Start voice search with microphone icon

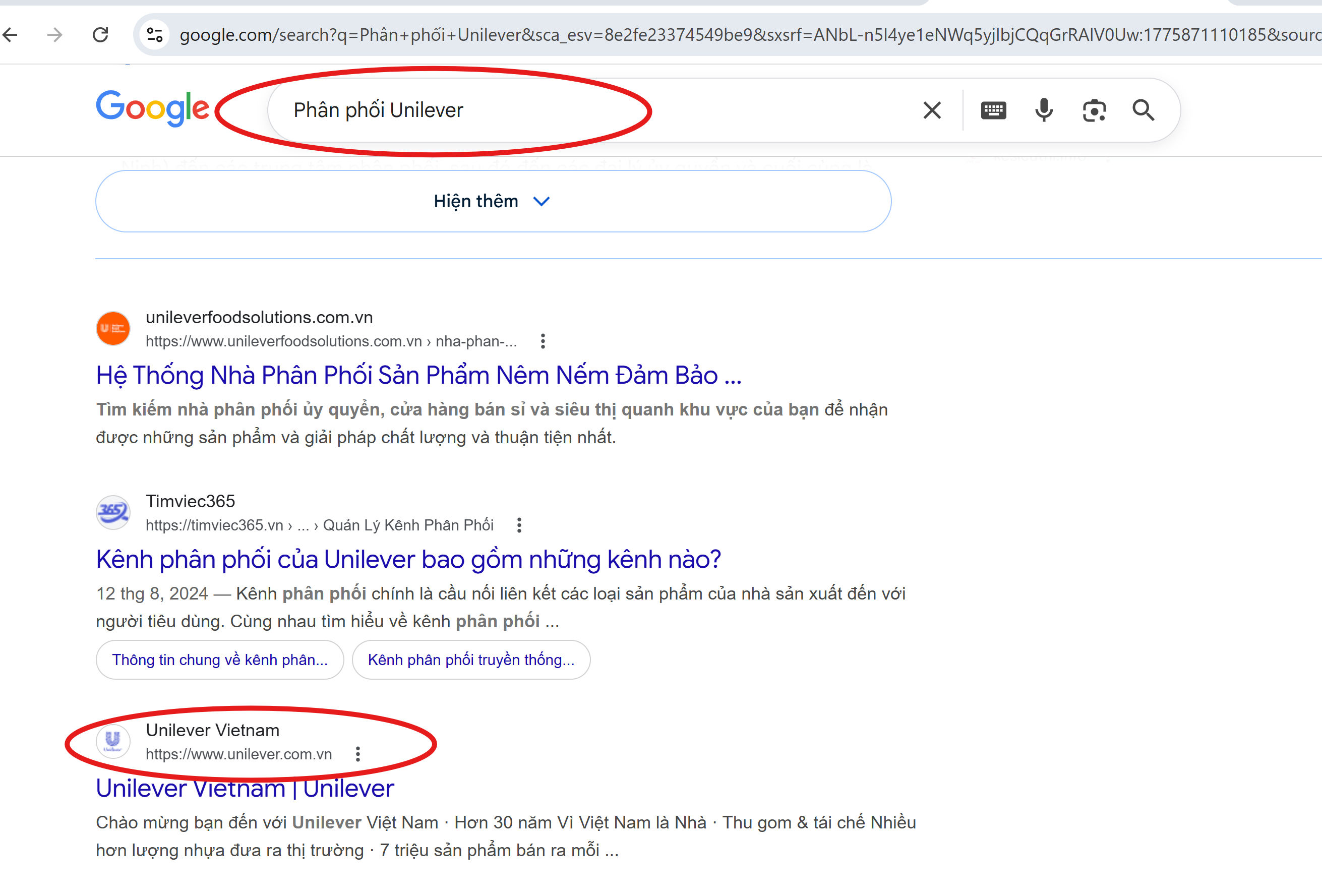point(1043,110)
